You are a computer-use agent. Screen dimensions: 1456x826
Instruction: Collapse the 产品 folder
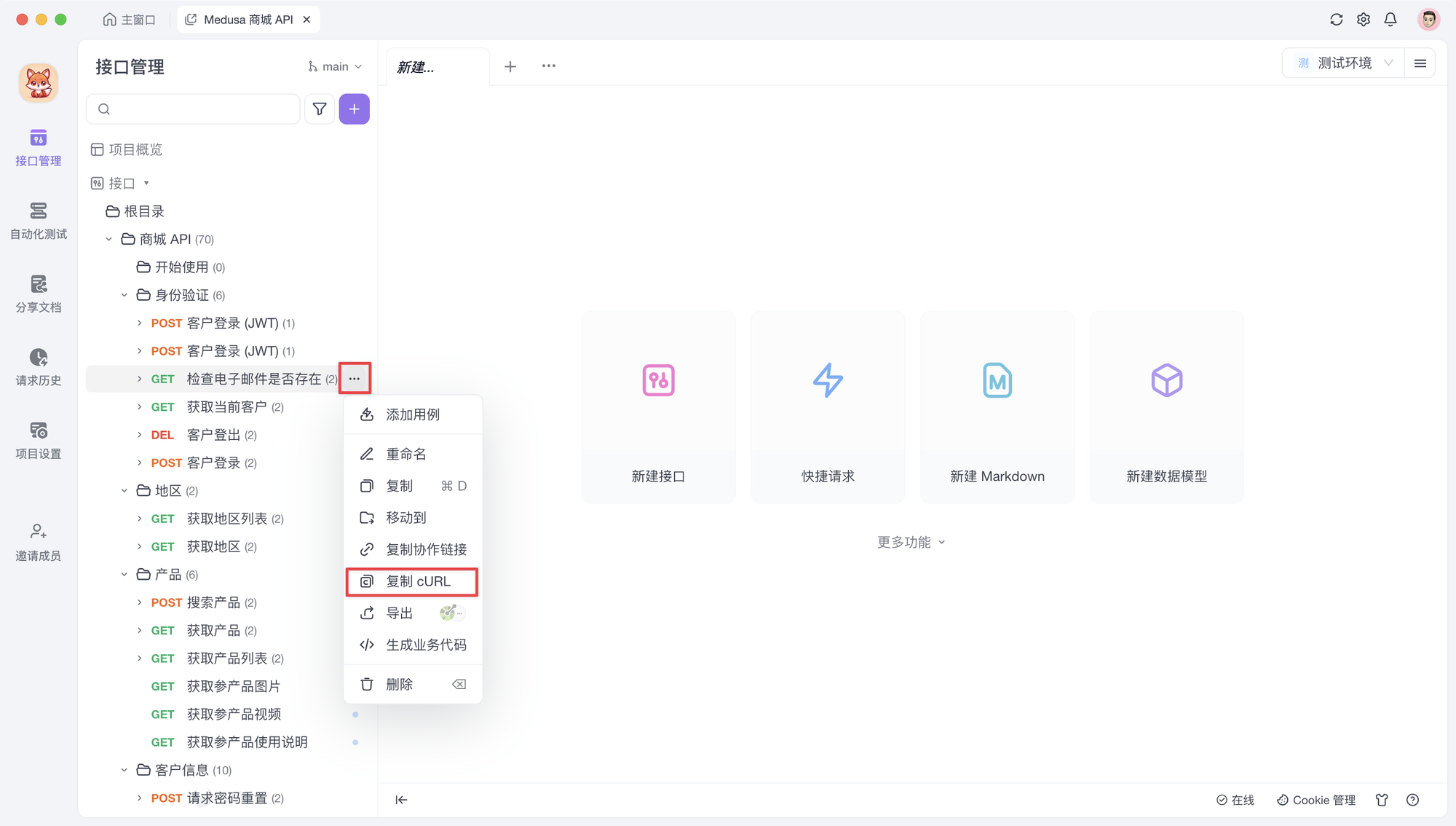click(124, 575)
